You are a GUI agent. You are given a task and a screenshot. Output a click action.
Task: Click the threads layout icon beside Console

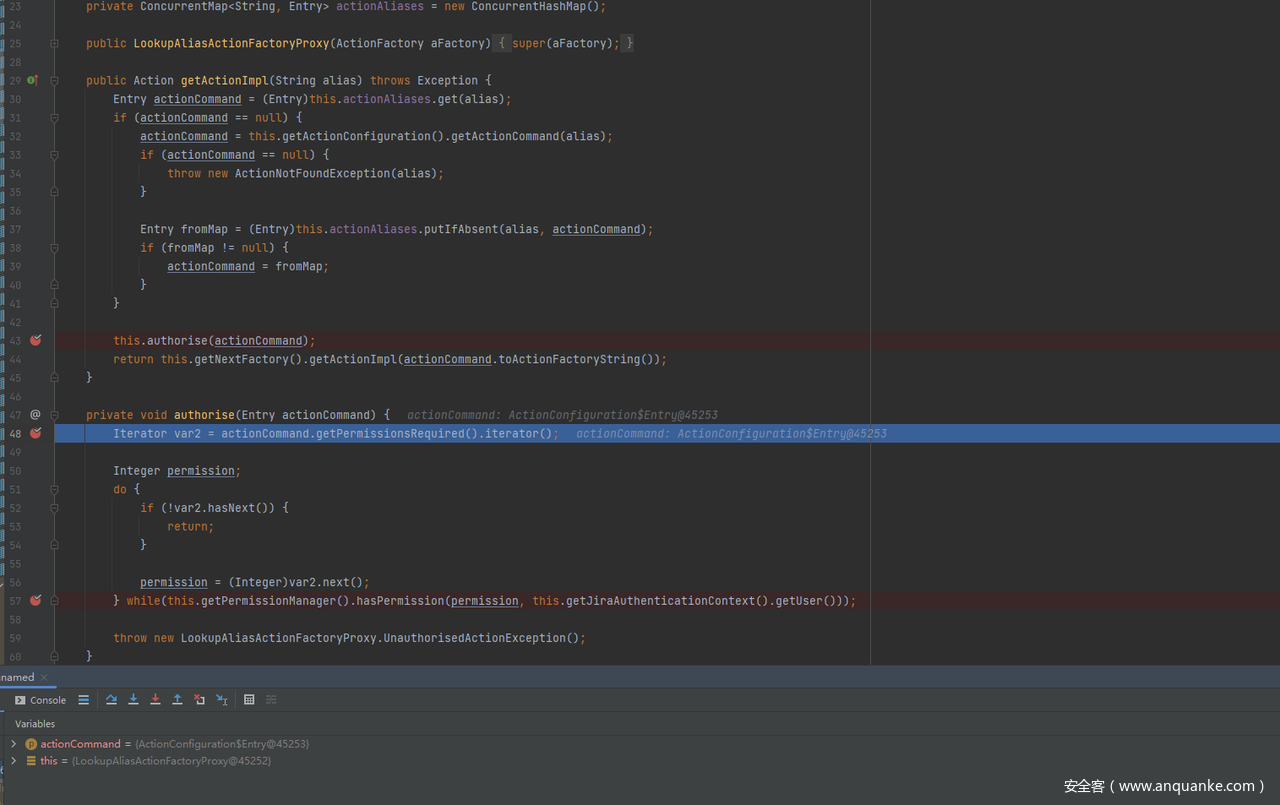click(84, 700)
